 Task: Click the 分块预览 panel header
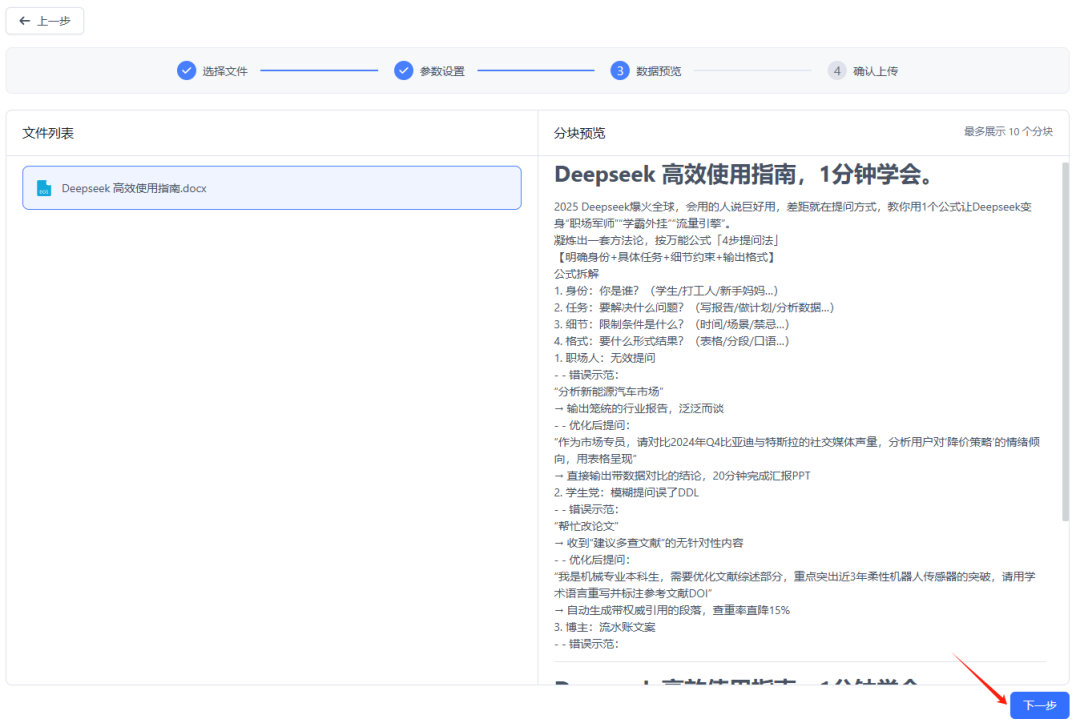[x=579, y=133]
